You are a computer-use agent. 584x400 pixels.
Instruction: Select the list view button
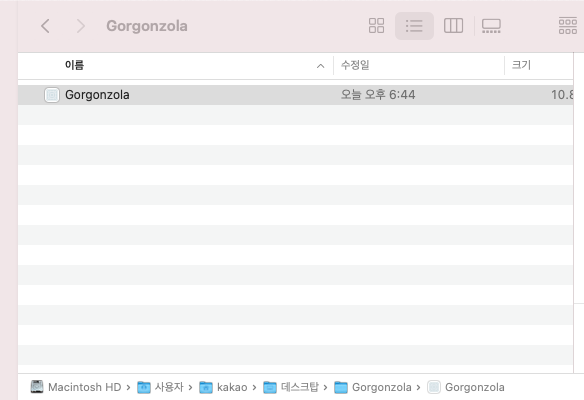tap(414, 26)
